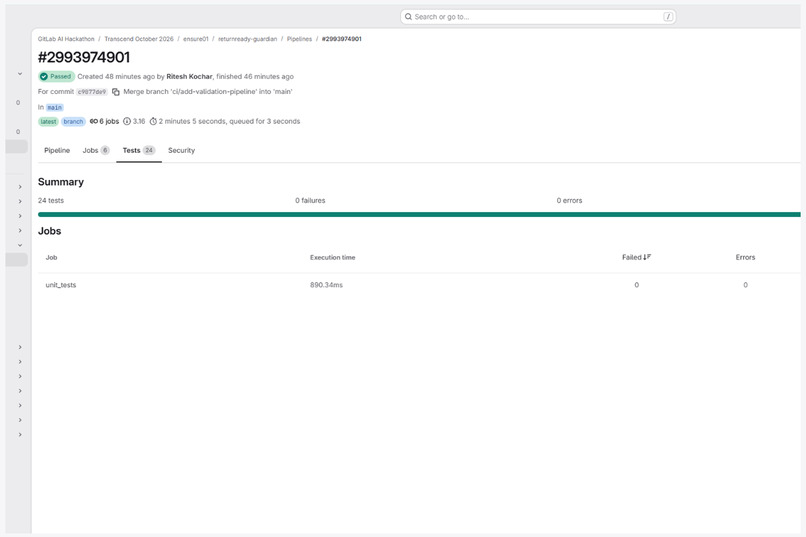Viewport: 806px width, 537px height.
Task: Open the GitLab AI Hackathon breadcrumb
Action: pos(66,39)
